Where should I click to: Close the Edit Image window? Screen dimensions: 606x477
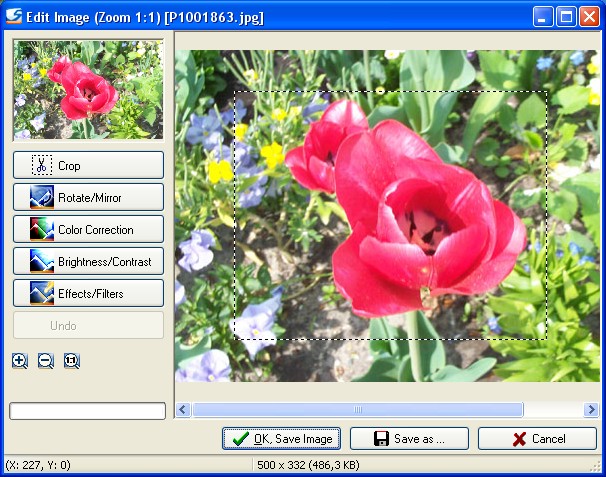tap(589, 17)
